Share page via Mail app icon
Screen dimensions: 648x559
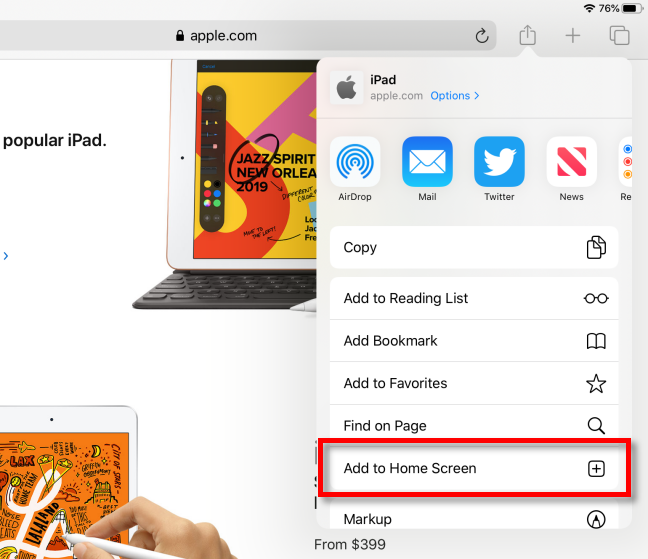pos(427,162)
